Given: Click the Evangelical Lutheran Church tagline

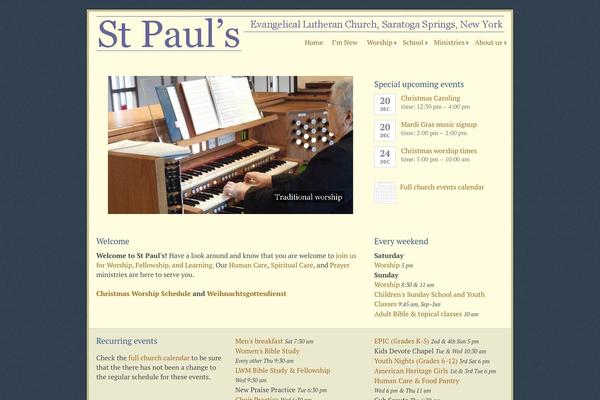Looking at the screenshot, I should pos(376,24).
